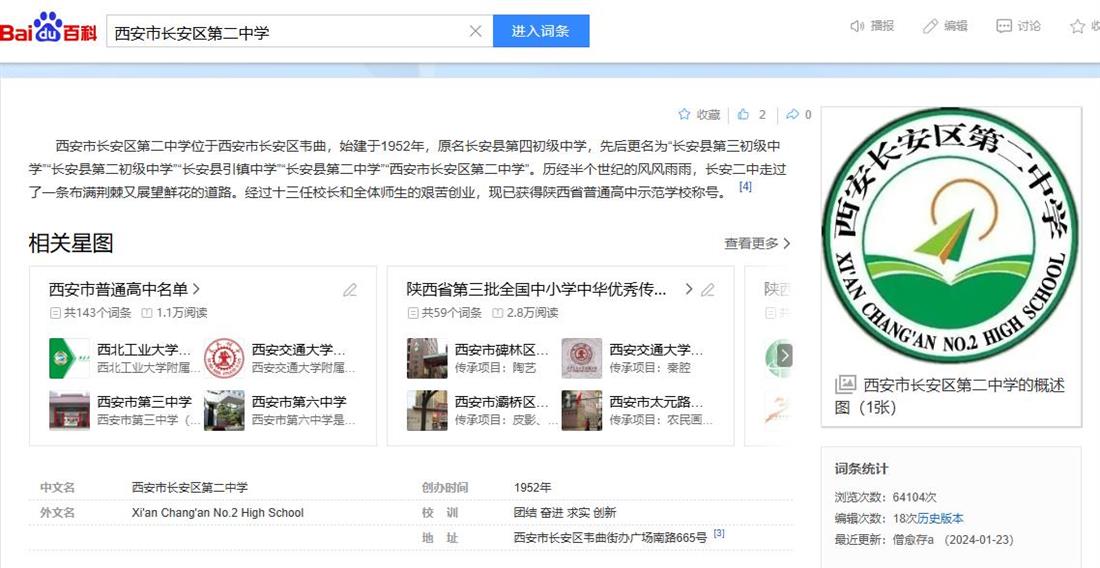
Task: Click thumbnail beside 秦腔 entry
Action: click(582, 358)
